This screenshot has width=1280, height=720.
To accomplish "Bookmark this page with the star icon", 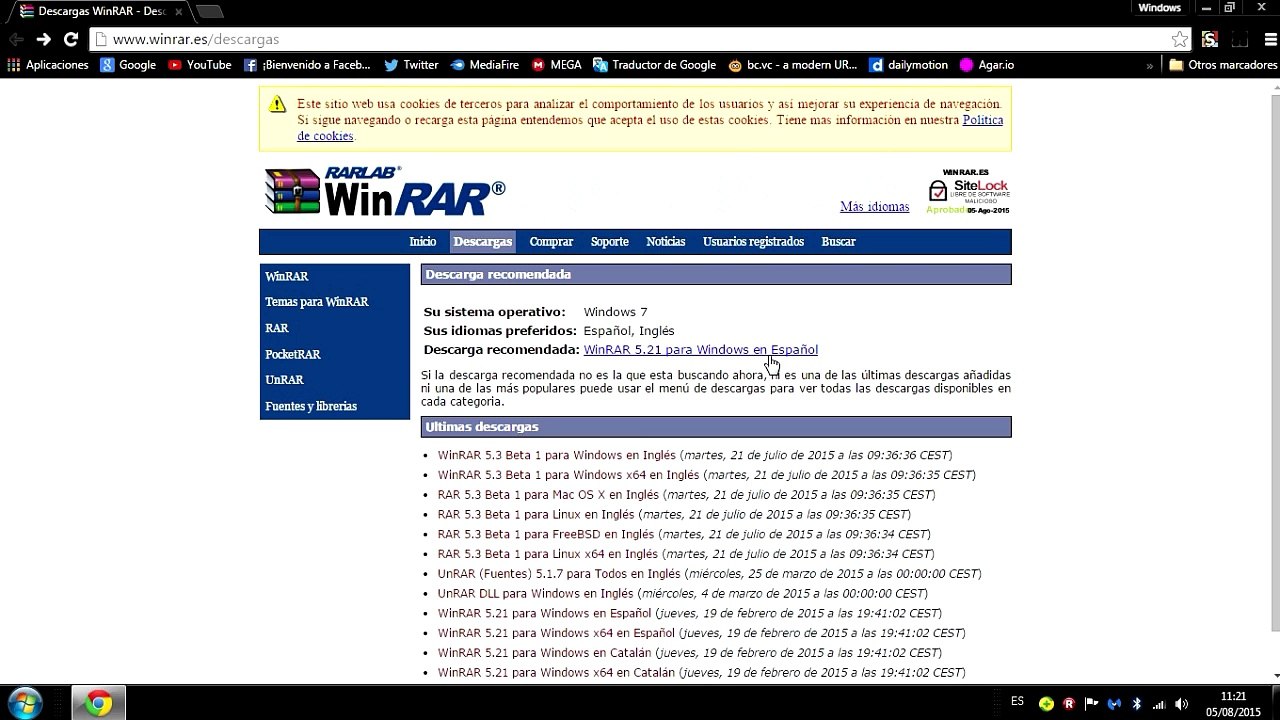I will pos(1180,39).
